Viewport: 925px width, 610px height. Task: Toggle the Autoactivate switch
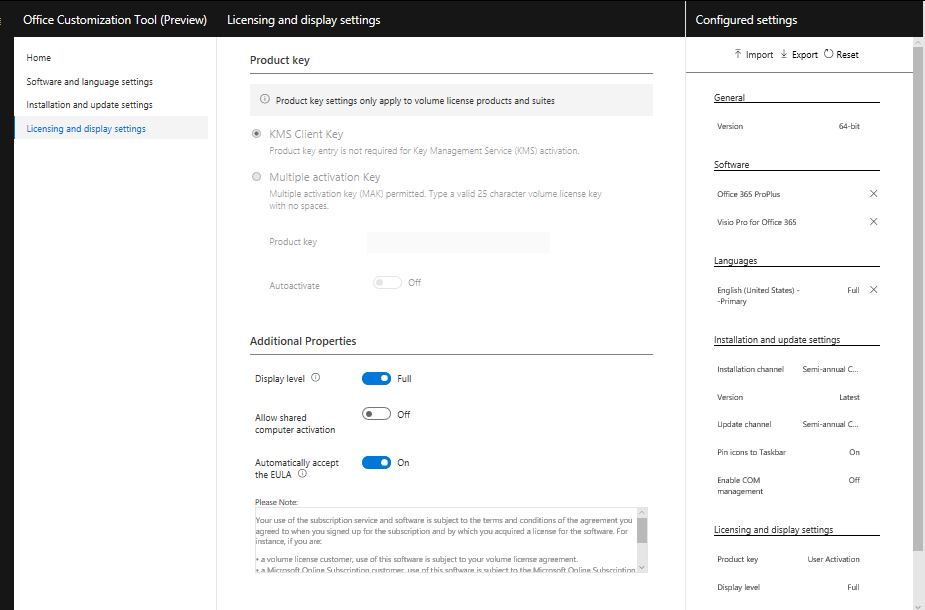click(387, 283)
